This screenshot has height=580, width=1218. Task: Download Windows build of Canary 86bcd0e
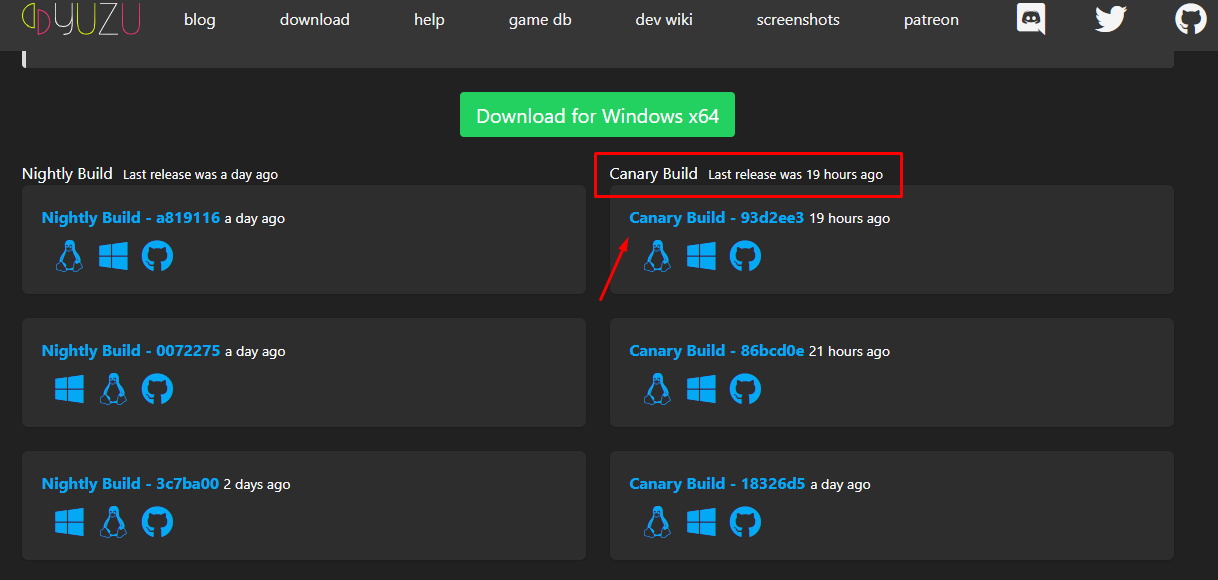point(701,389)
